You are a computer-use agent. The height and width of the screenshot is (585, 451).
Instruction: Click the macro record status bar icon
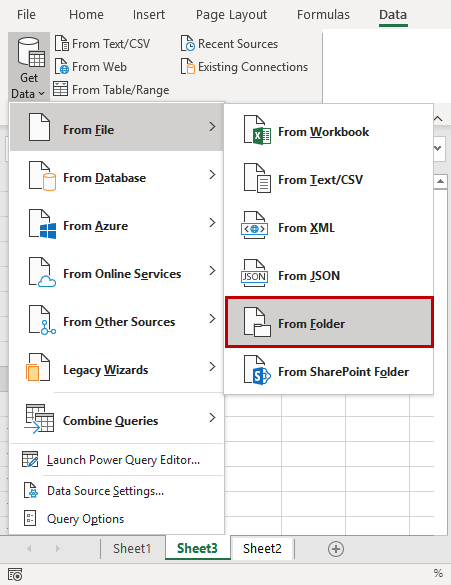15,574
